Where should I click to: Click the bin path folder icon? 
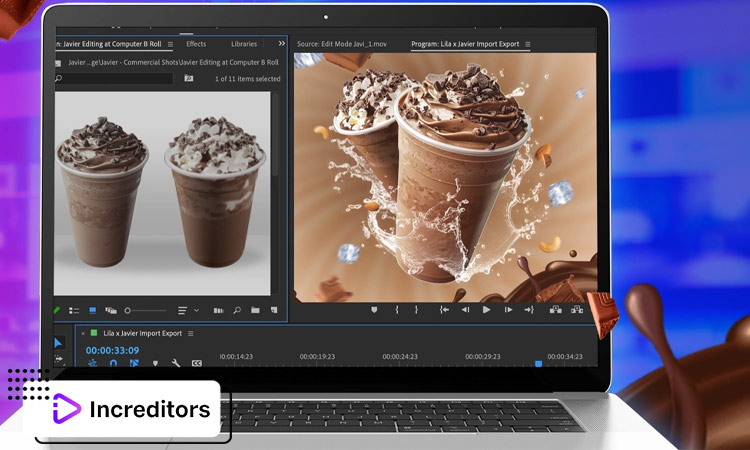pyautogui.click(x=58, y=63)
